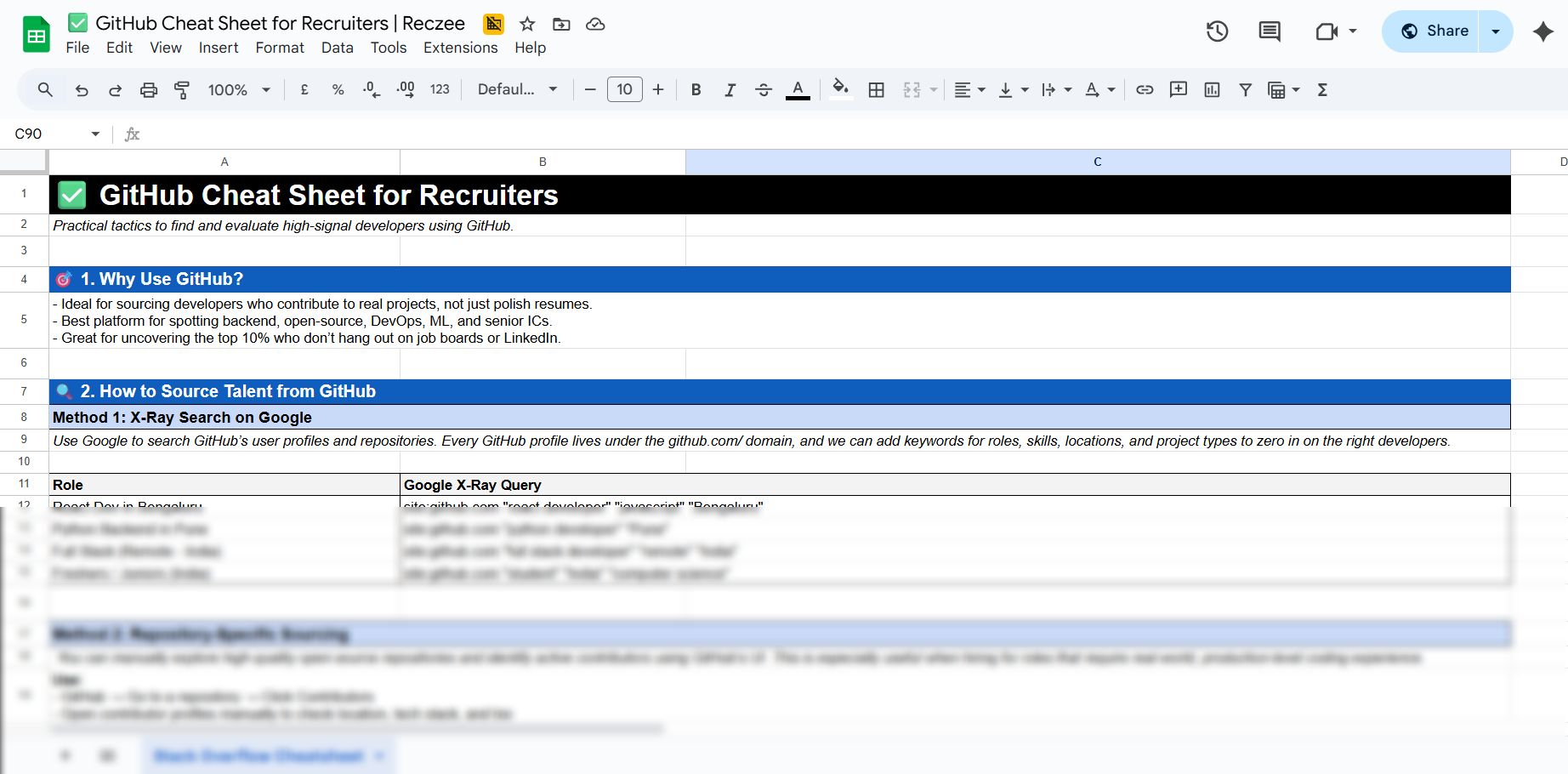
Task: Open the toolbar search menus tool
Action: [x=45, y=89]
